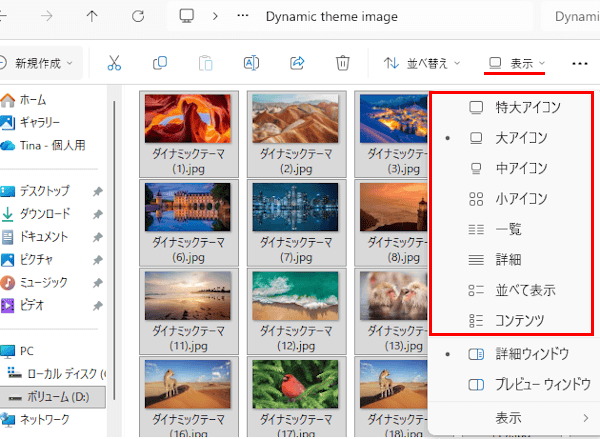Screen dimensions: 600x439
Task: Open ビデオ quick access folder
Action: tap(22, 305)
